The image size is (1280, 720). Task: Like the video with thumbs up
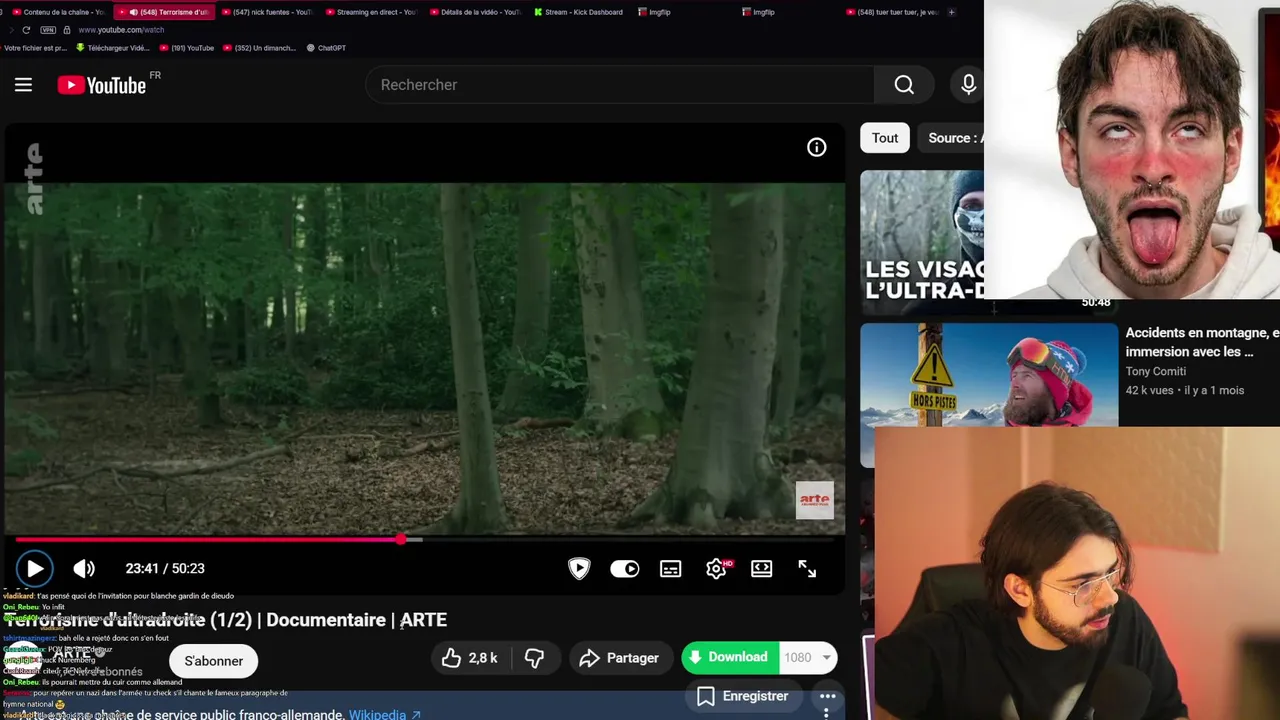pyautogui.click(x=472, y=658)
